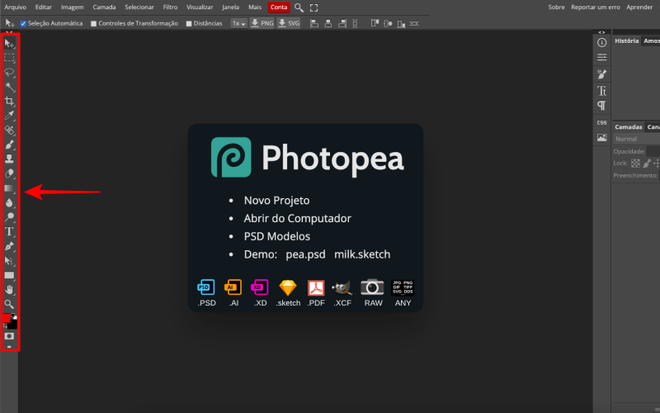This screenshot has height=413, width=660.
Task: Switch to the História tab
Action: pos(626,41)
